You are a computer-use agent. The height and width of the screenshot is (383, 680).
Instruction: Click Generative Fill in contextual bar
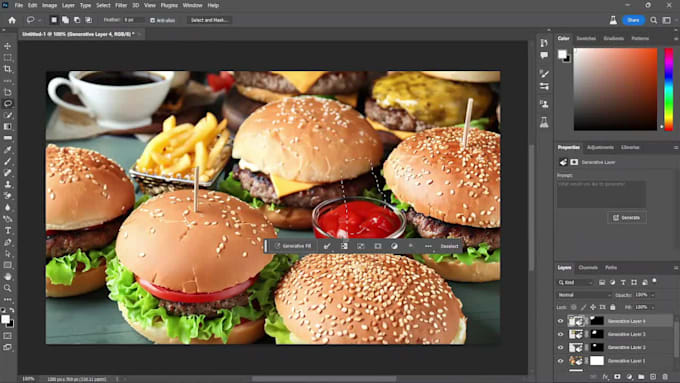point(293,246)
